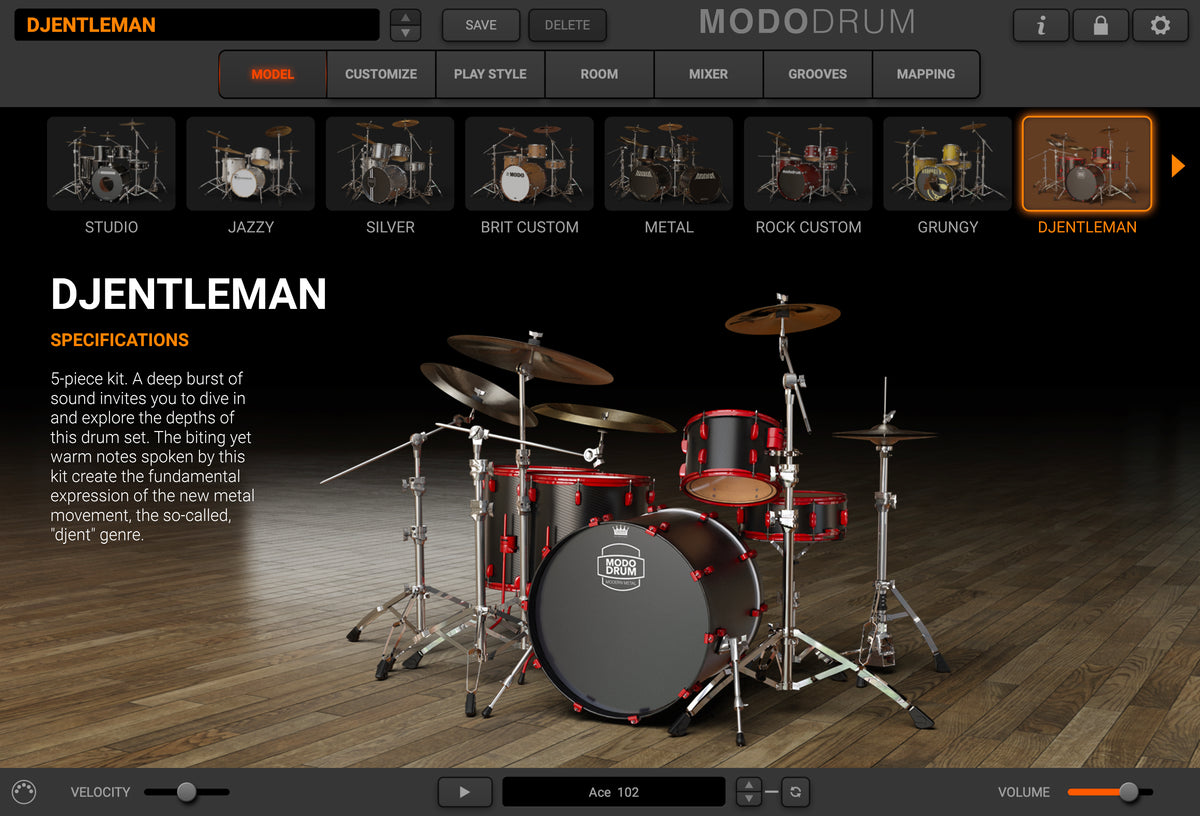This screenshot has width=1200, height=816.
Task: Click the SAVE button
Action: click(x=481, y=25)
